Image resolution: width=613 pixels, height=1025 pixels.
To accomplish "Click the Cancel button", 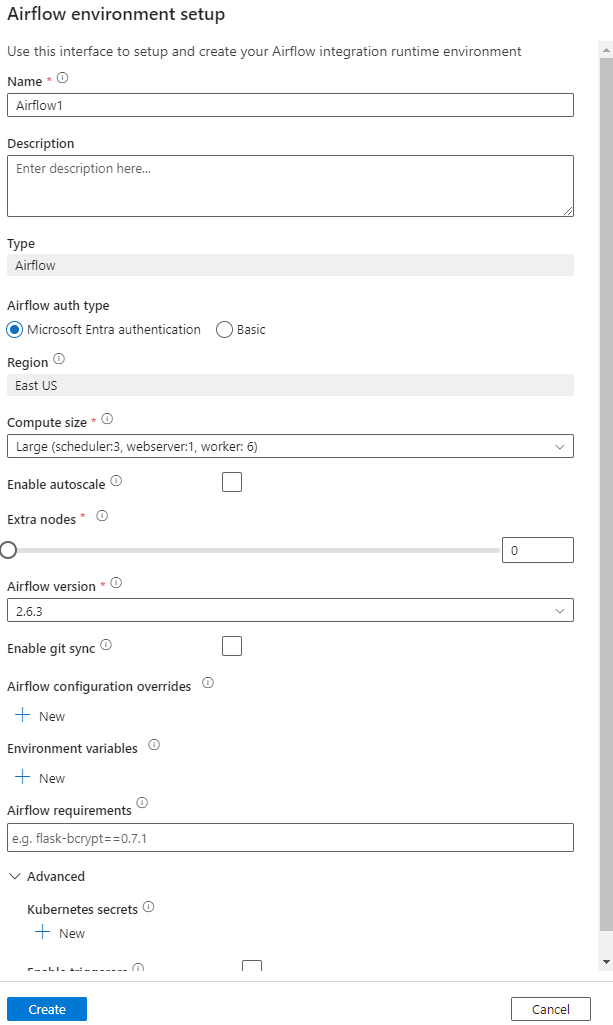I will click(550, 1008).
